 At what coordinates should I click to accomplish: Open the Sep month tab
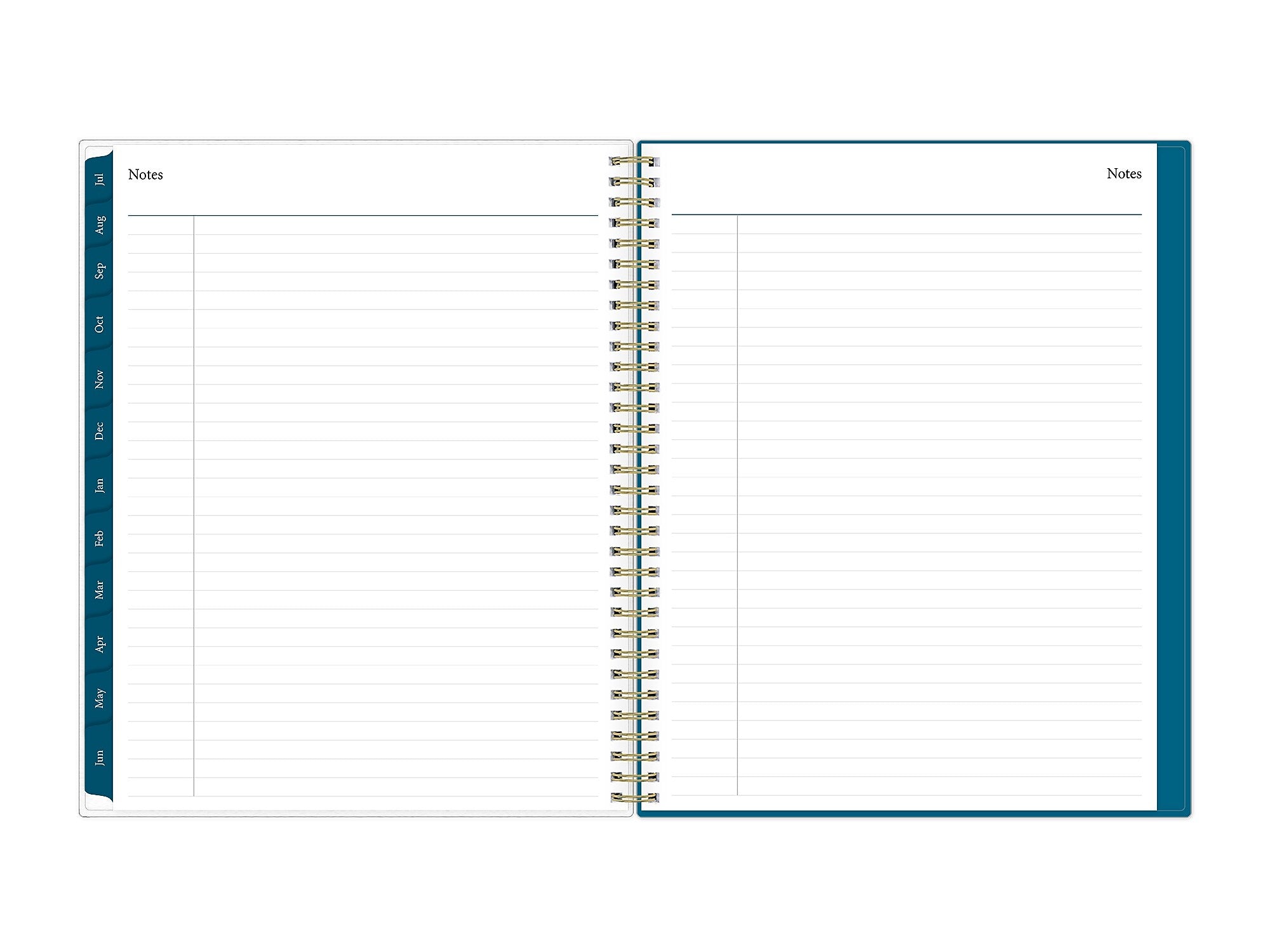pyautogui.click(x=99, y=271)
